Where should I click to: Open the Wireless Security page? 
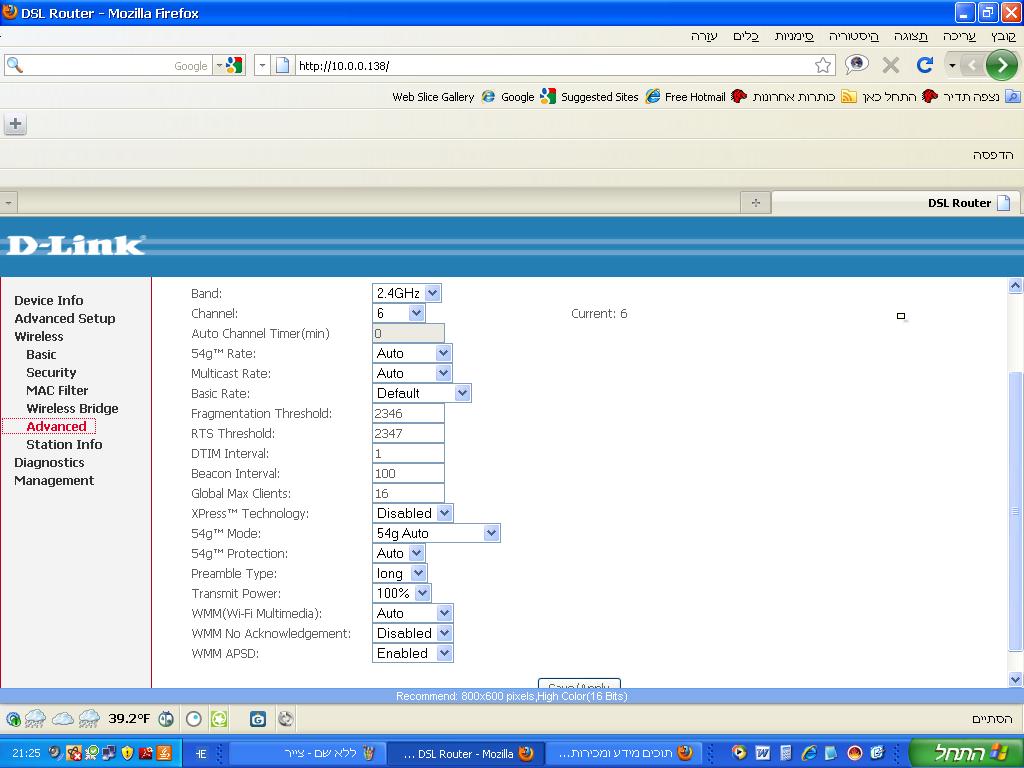click(x=51, y=372)
